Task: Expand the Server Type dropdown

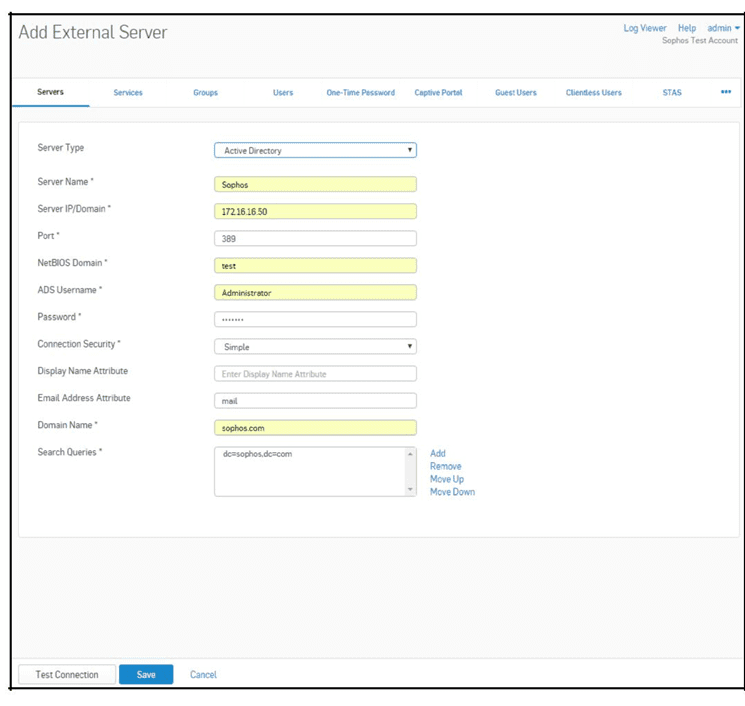Action: tap(315, 150)
